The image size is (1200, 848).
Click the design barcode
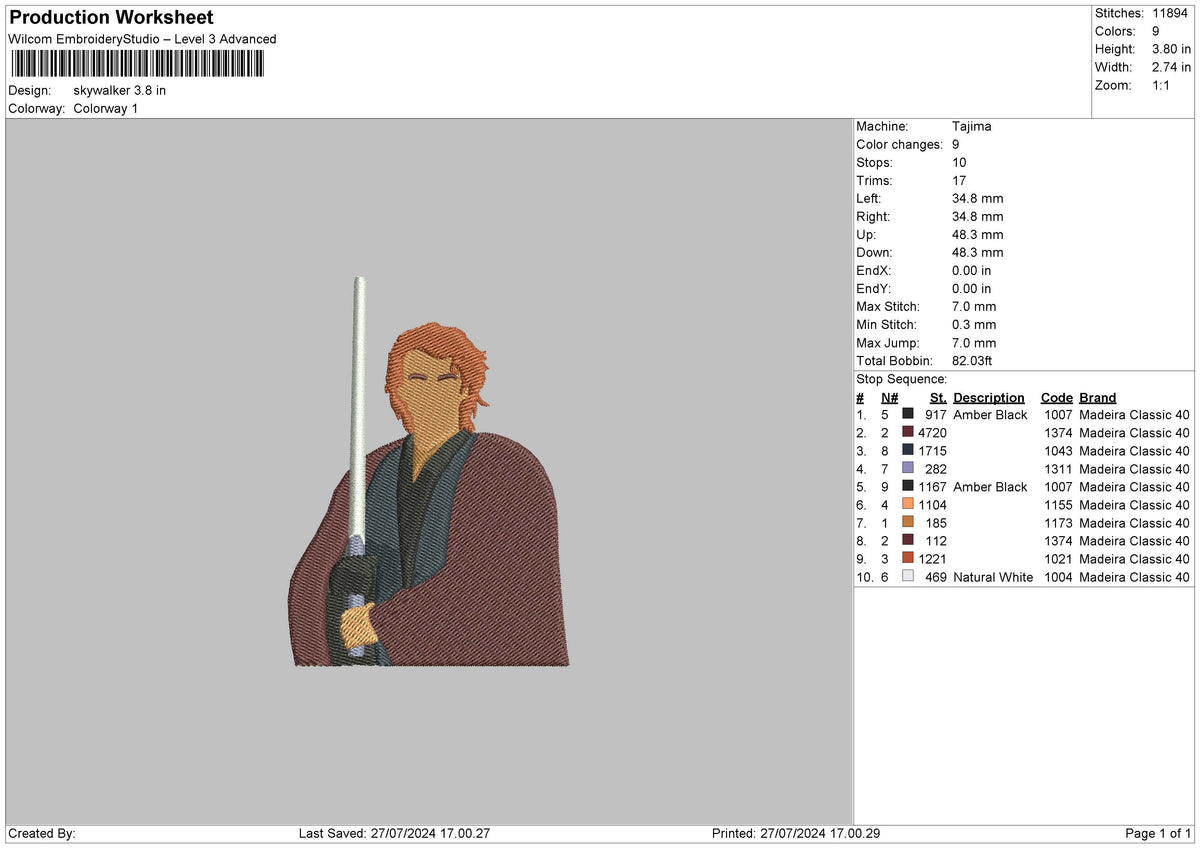[137, 63]
